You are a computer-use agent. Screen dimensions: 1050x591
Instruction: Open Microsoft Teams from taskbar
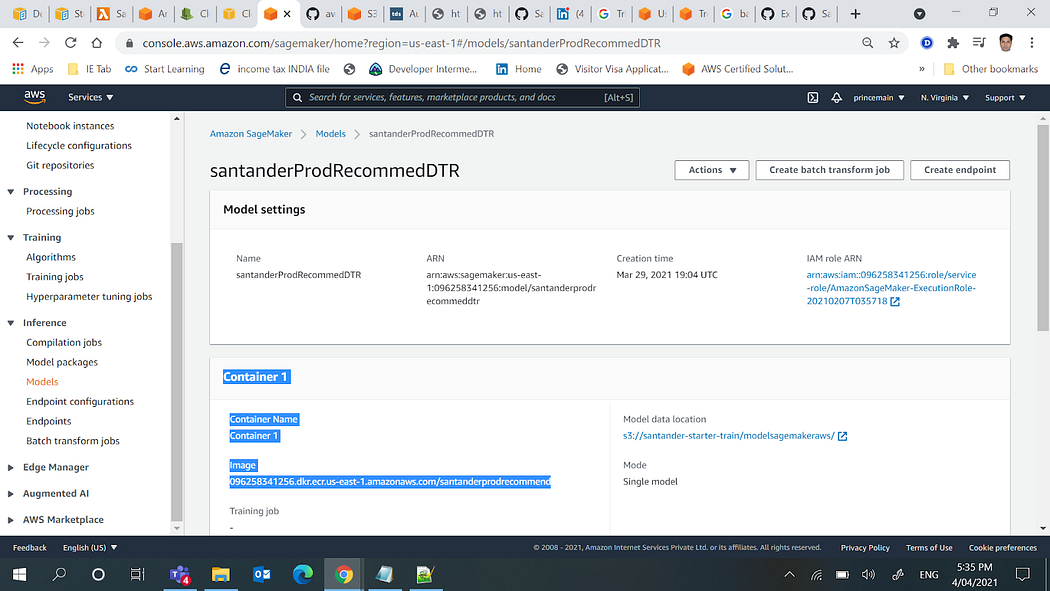click(179, 574)
